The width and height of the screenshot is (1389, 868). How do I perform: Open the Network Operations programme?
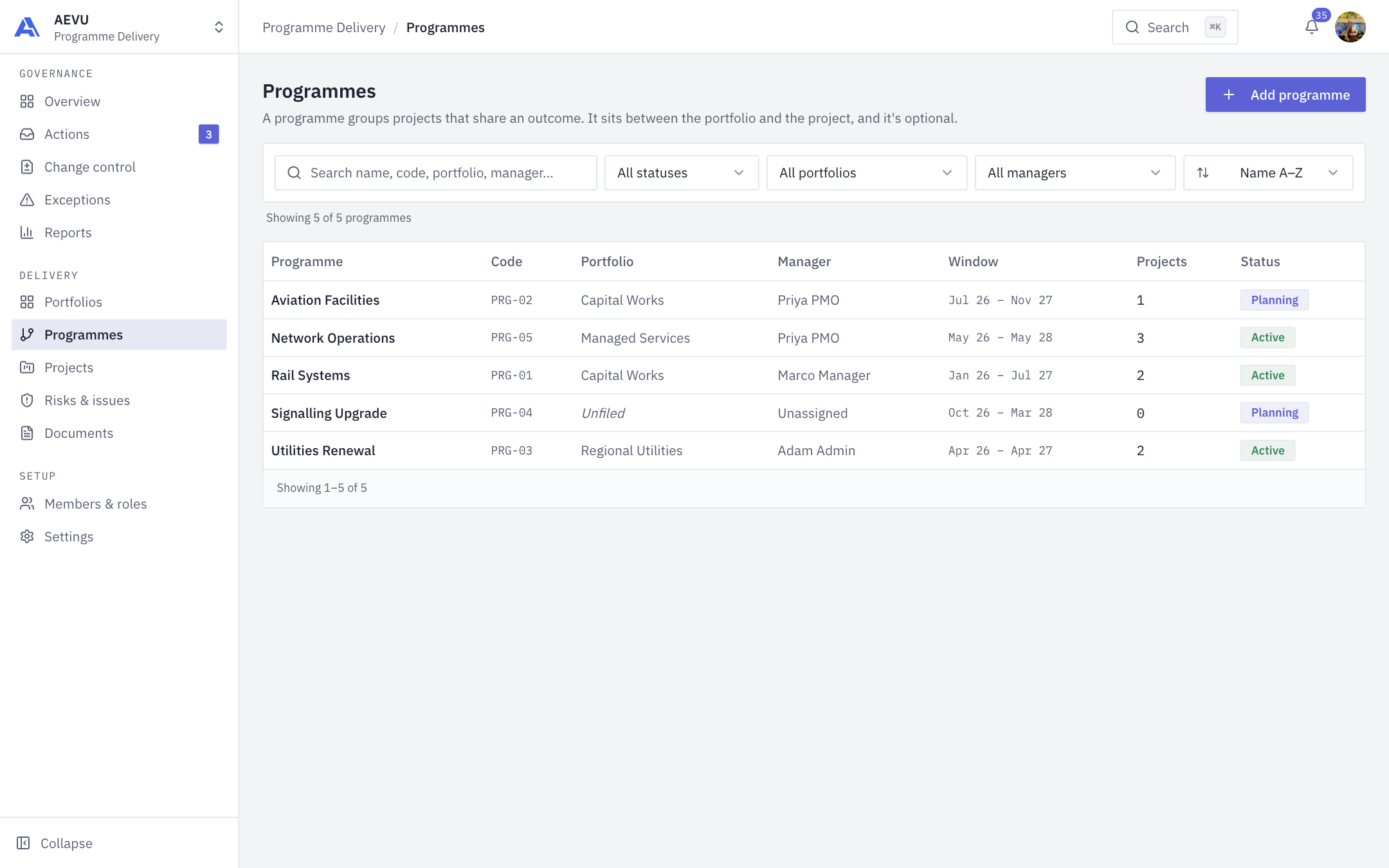pos(333,338)
